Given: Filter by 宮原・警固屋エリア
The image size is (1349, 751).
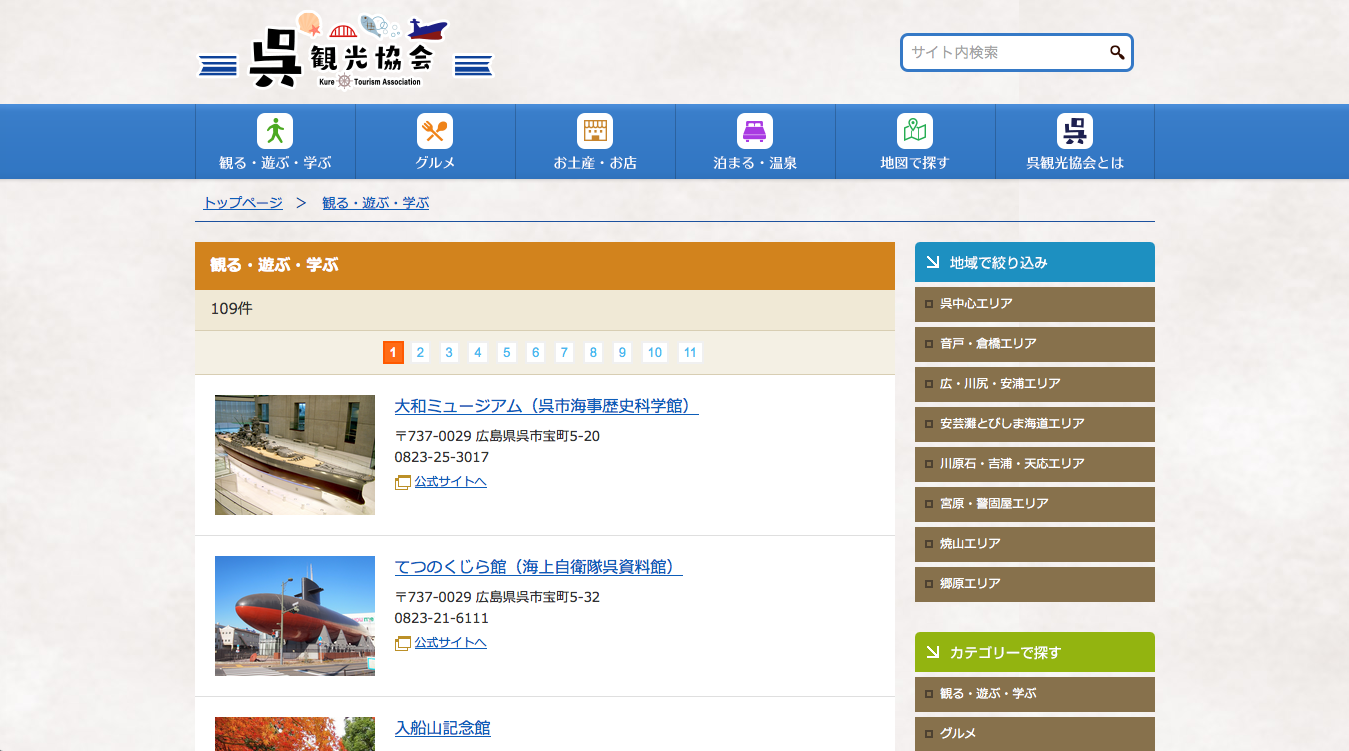Looking at the screenshot, I should (1035, 504).
